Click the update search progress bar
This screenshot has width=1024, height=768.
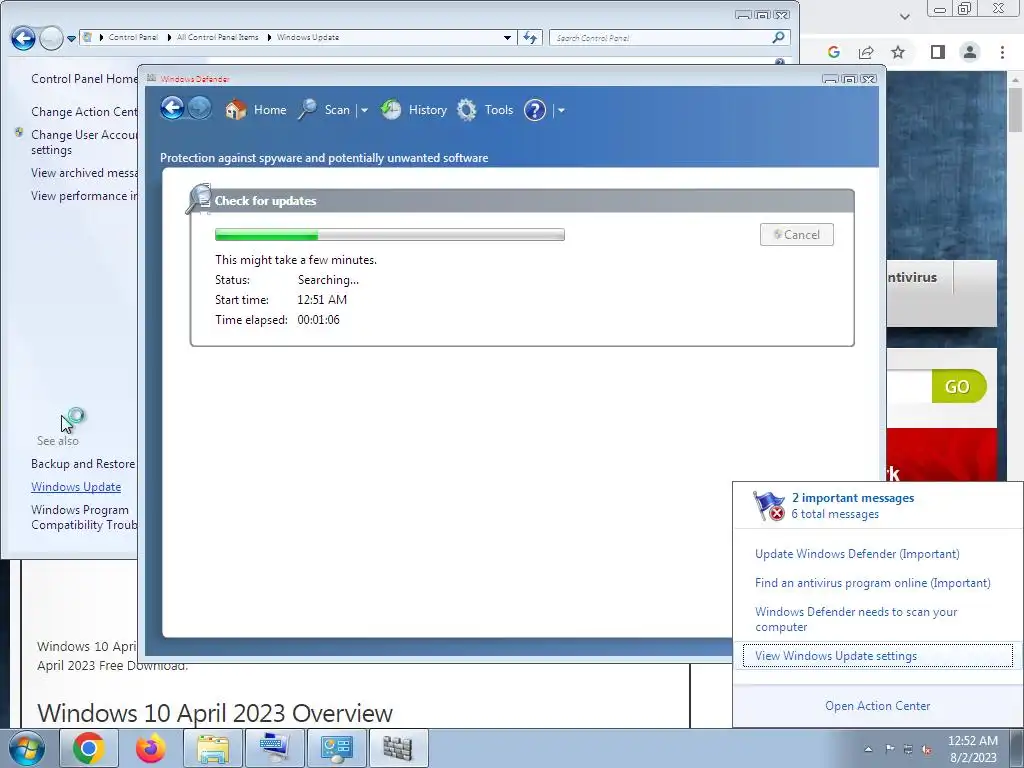tap(390, 235)
